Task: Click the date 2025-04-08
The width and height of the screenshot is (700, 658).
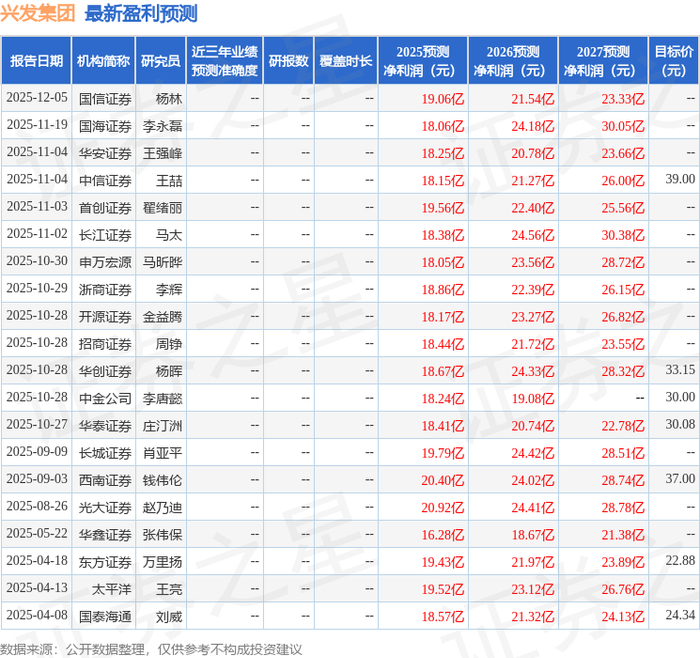Action: pyautogui.click(x=37, y=615)
